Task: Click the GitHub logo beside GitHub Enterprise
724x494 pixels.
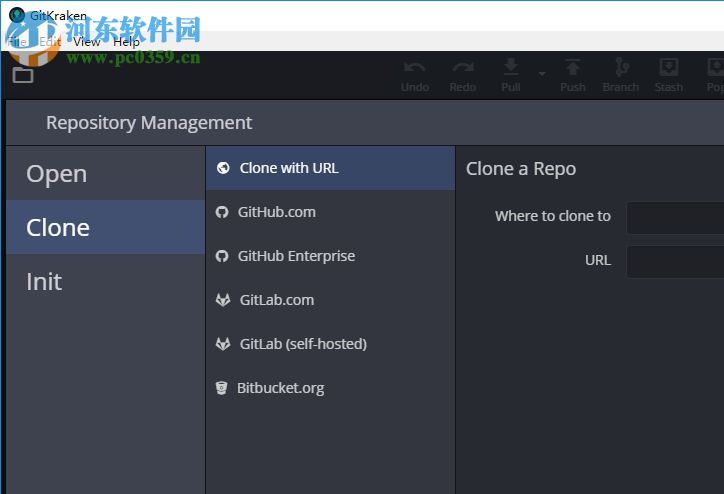Action: [x=222, y=256]
